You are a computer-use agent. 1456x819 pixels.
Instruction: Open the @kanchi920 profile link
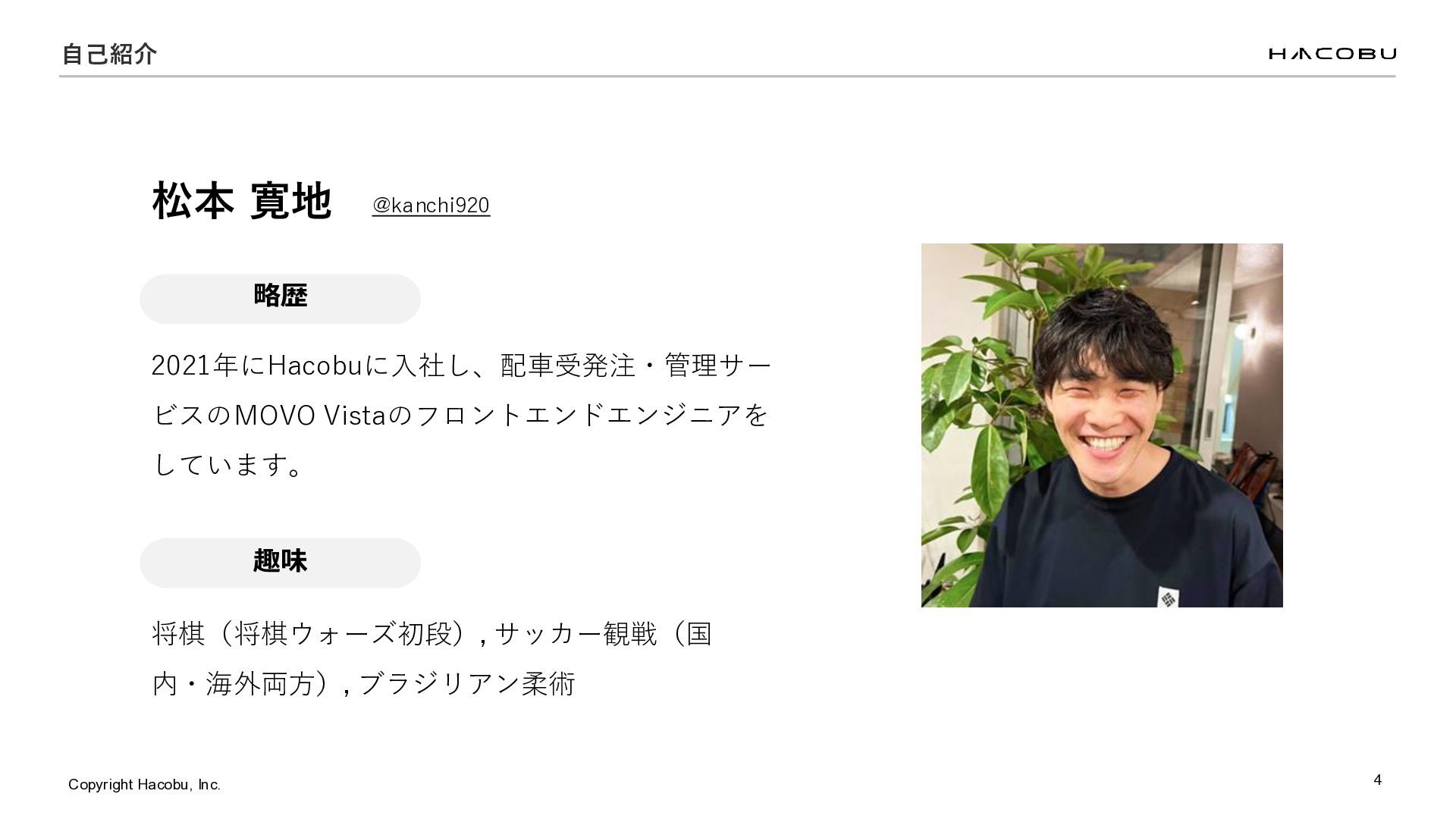(x=431, y=206)
